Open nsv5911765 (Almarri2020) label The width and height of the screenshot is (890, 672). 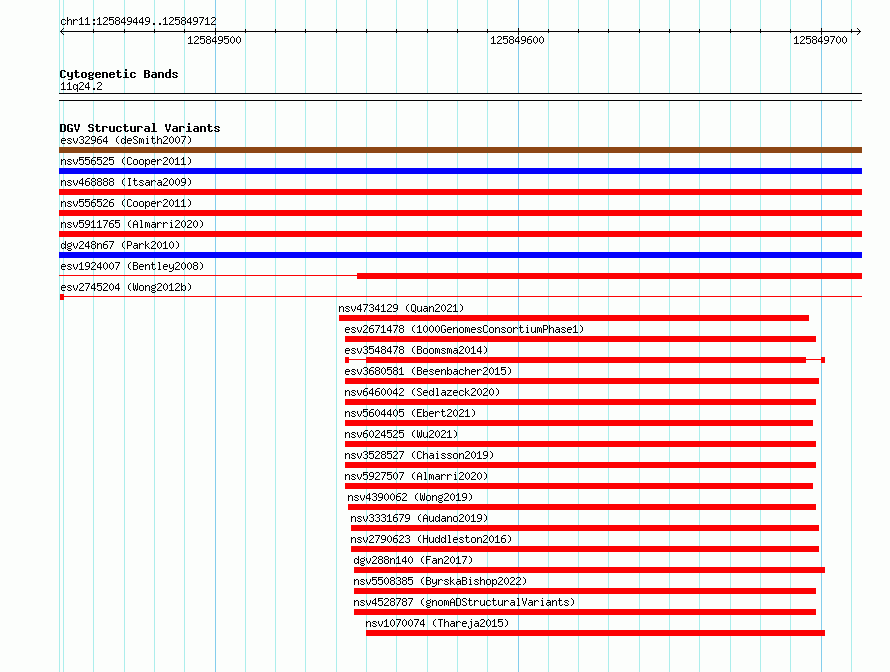132,224
